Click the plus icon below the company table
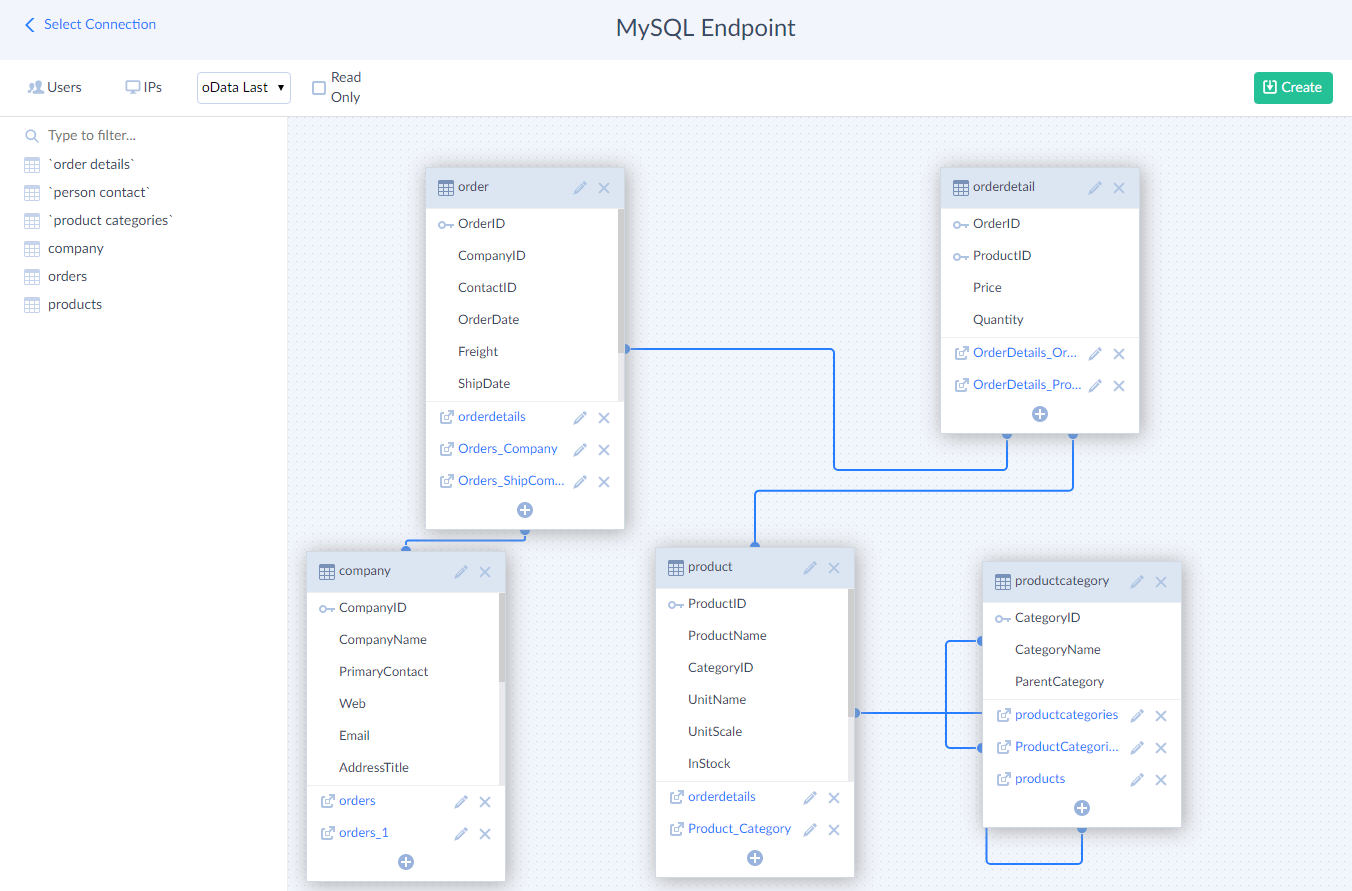Viewport: 1352px width, 891px height. [x=406, y=861]
